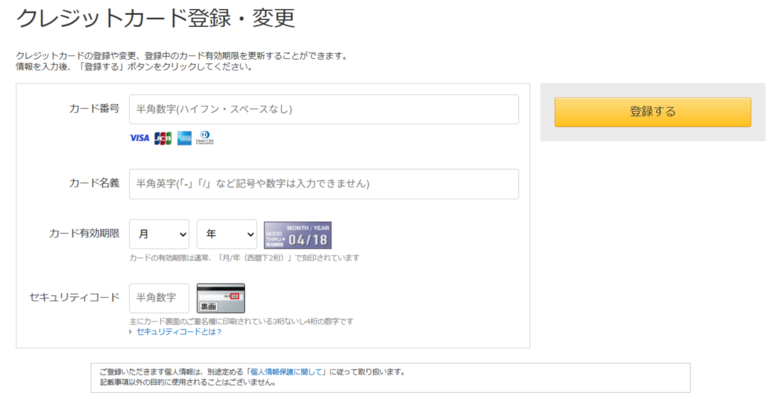
Task: Click the 登録する button
Action: click(x=653, y=112)
